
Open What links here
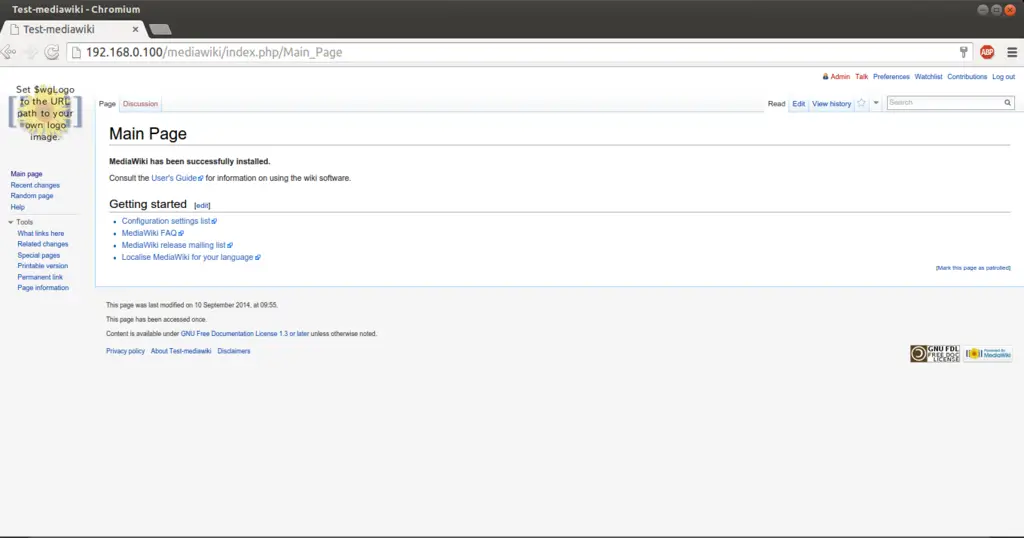pos(40,233)
